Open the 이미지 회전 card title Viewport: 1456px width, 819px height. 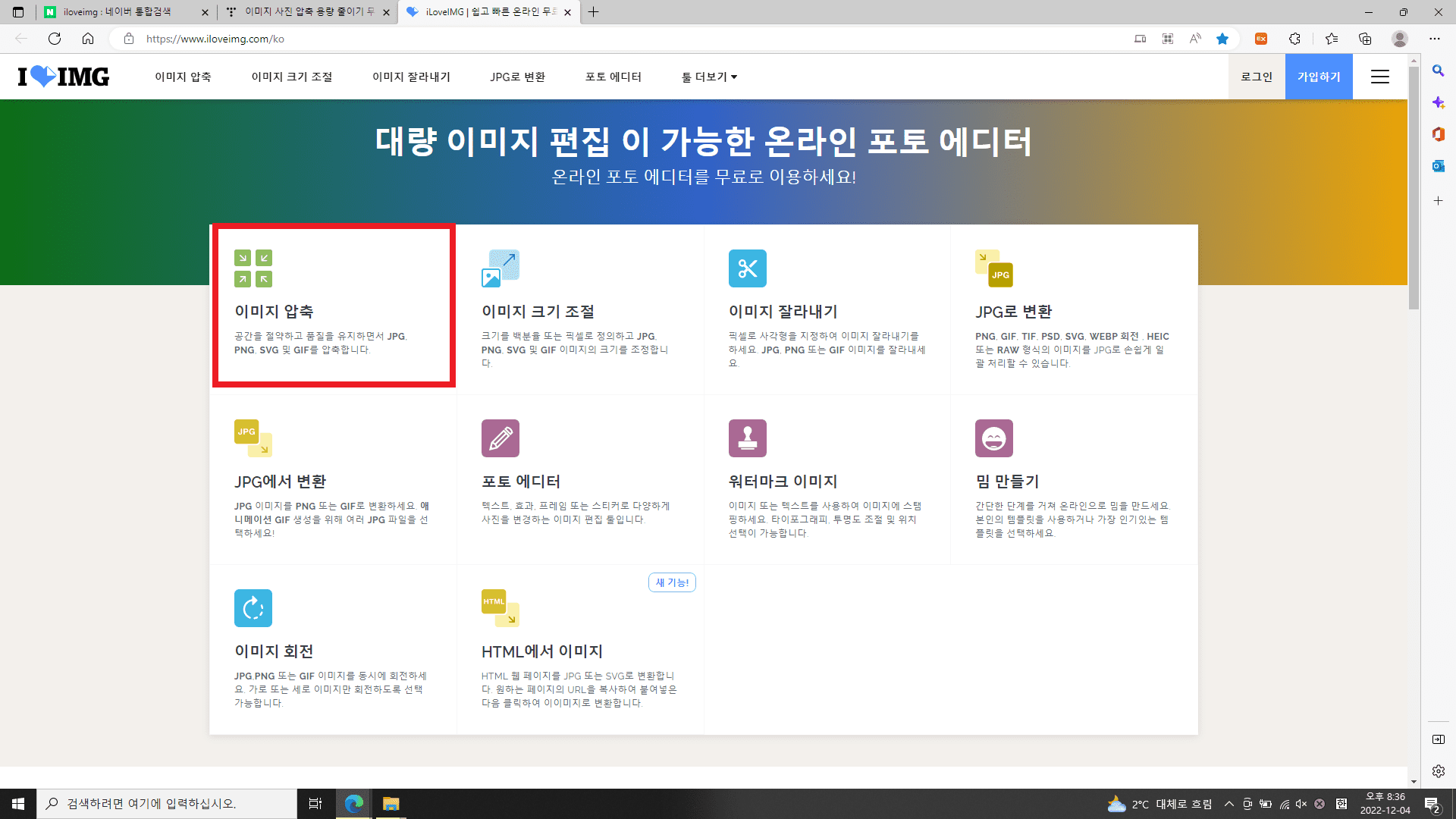(274, 651)
